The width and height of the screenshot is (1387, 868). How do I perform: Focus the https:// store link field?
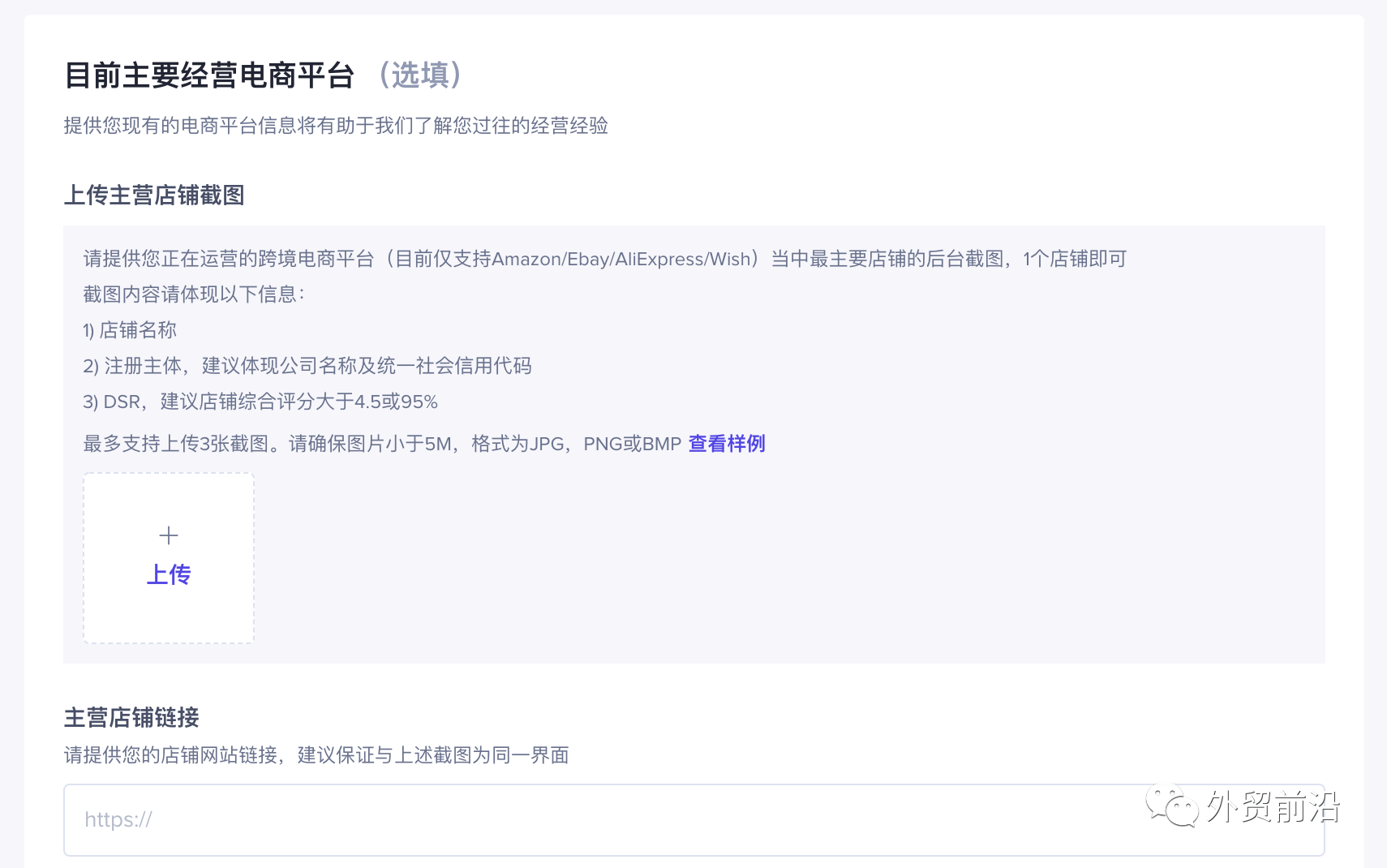pyautogui.click(x=693, y=819)
